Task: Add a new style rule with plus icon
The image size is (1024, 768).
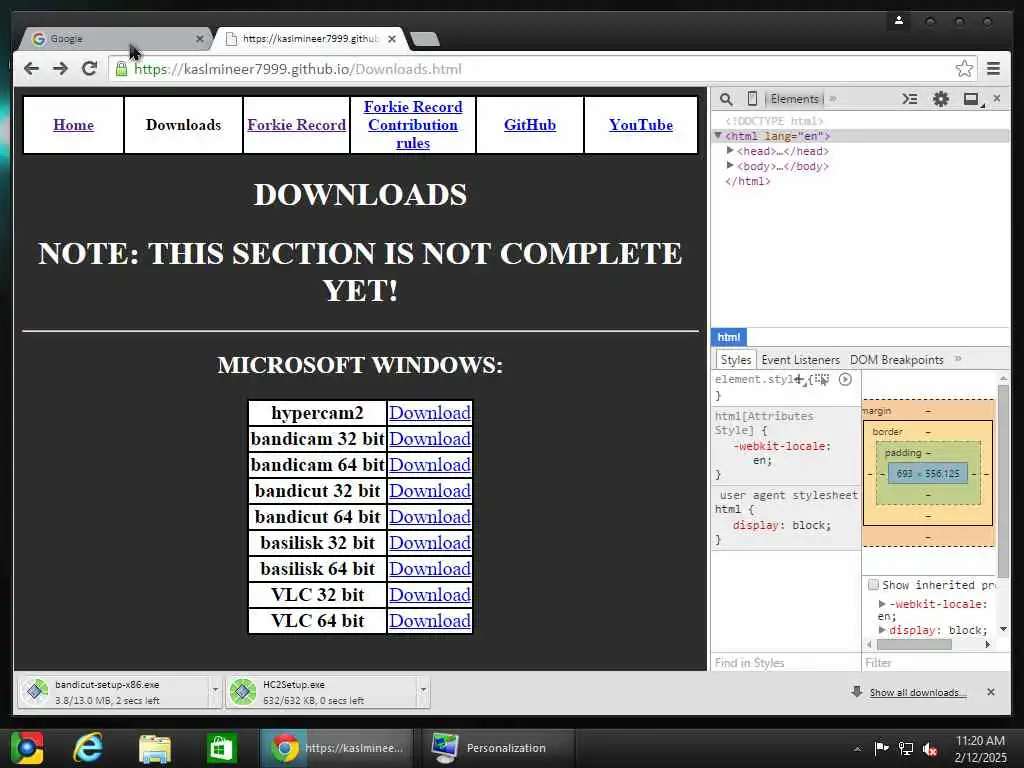Action: pyautogui.click(x=799, y=379)
